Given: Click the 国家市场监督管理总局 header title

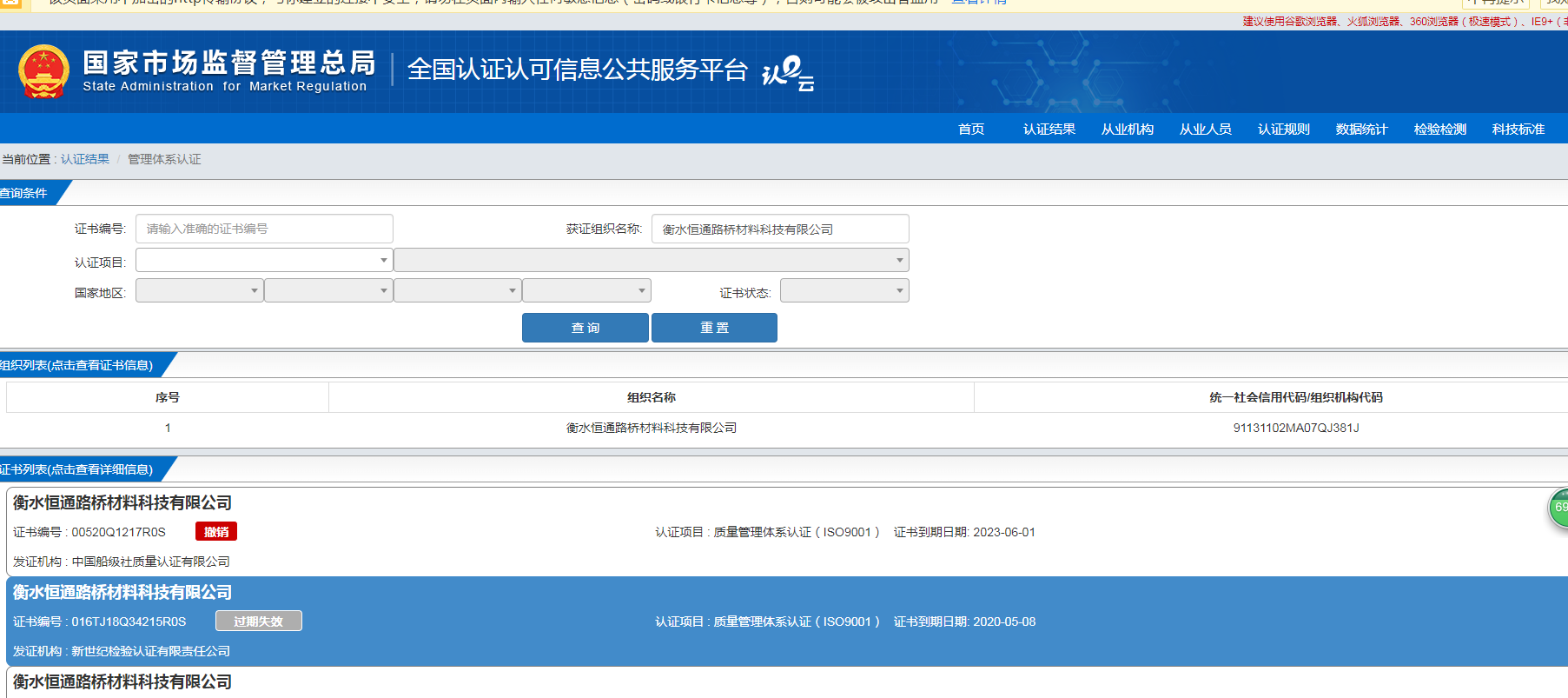Looking at the screenshot, I should (x=229, y=63).
